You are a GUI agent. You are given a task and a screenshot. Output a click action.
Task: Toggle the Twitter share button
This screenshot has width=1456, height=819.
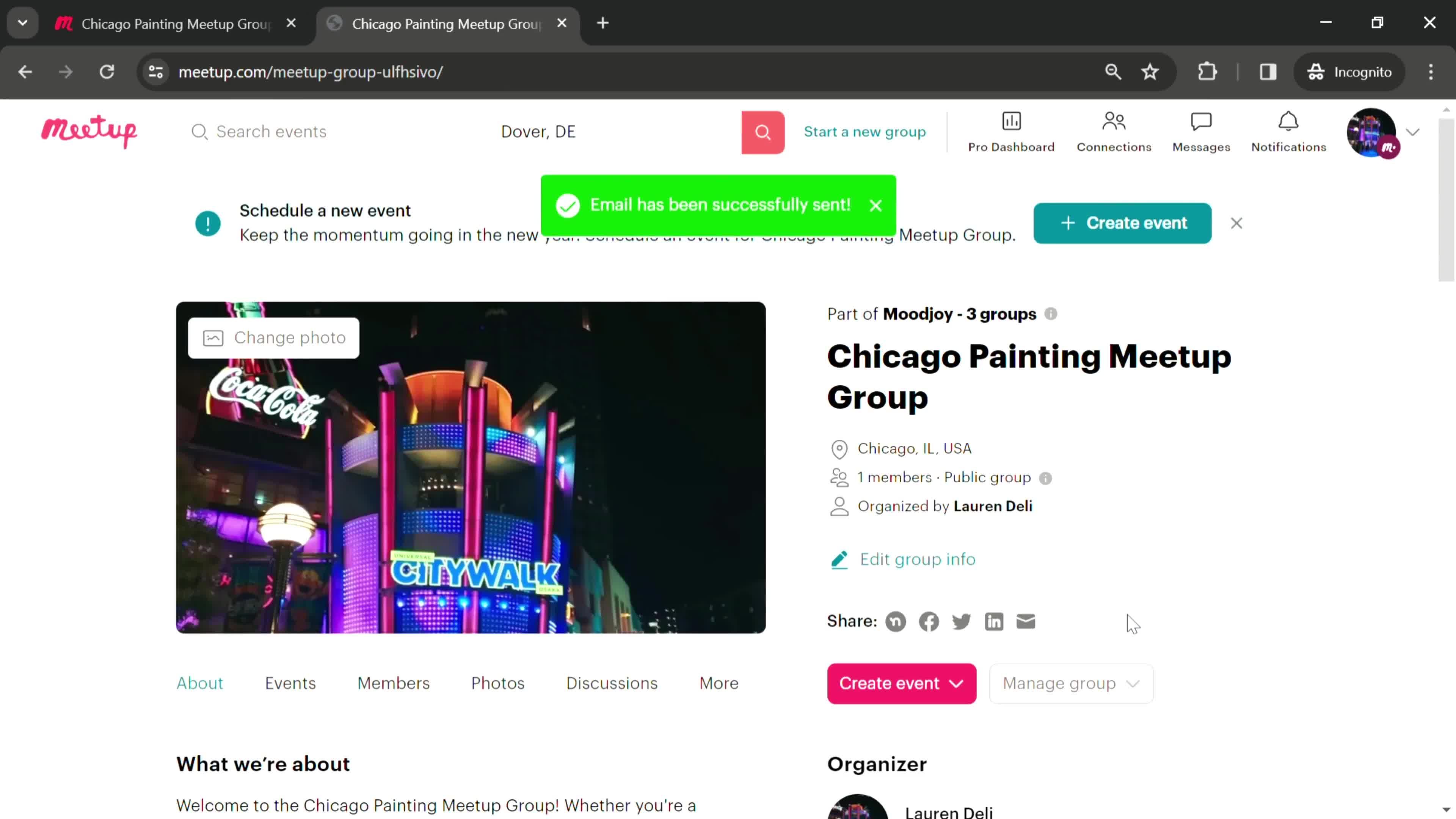(961, 622)
